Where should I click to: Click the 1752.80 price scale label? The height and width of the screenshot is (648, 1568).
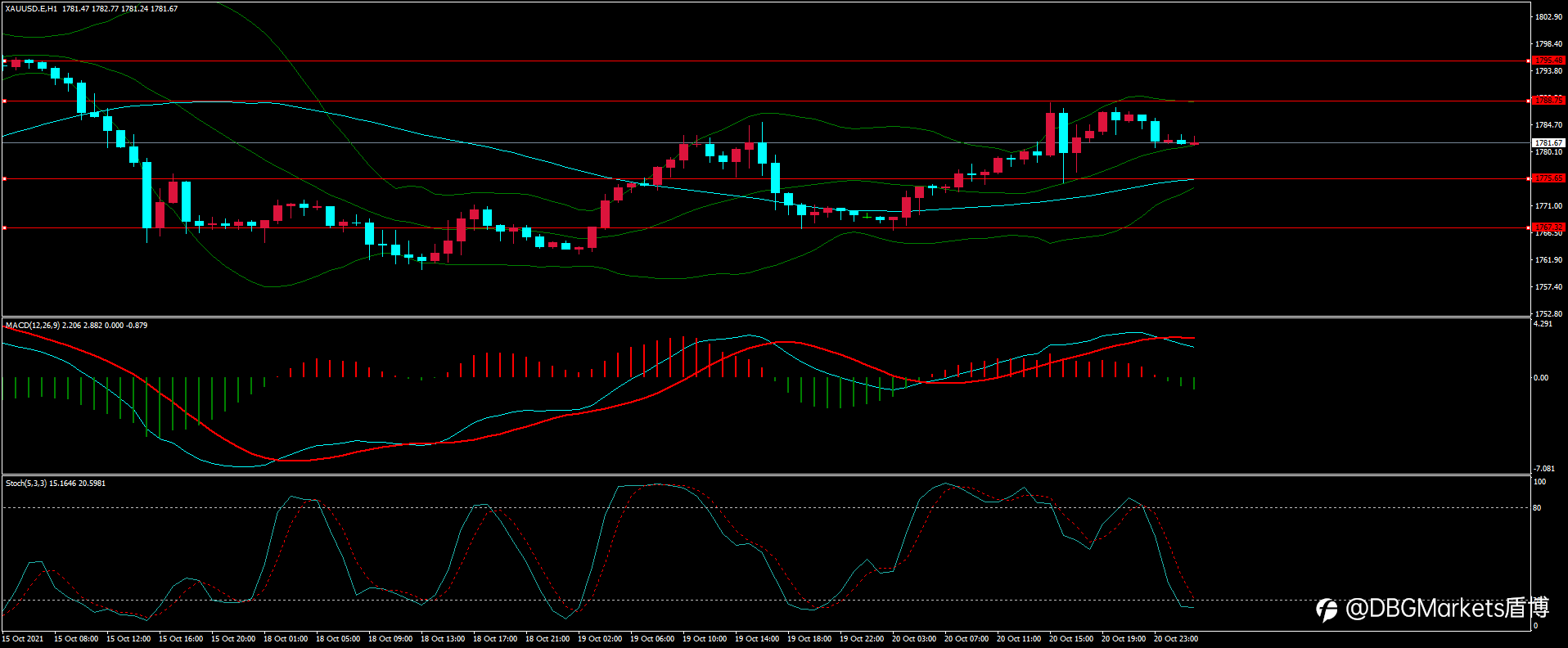1548,314
